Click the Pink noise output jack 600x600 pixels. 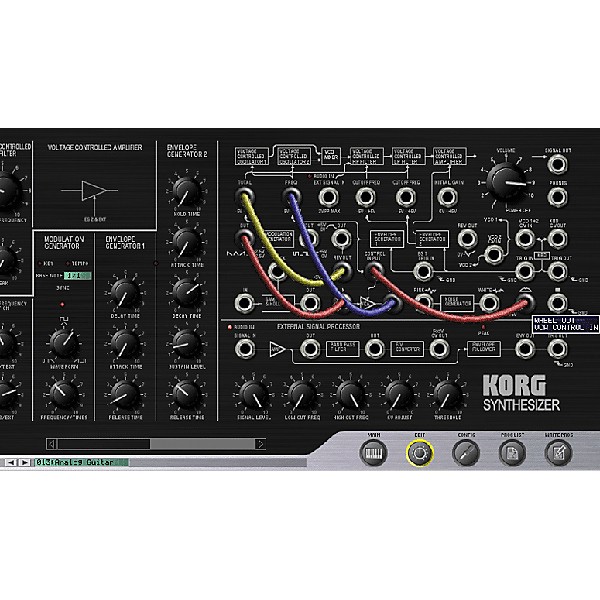point(424,303)
